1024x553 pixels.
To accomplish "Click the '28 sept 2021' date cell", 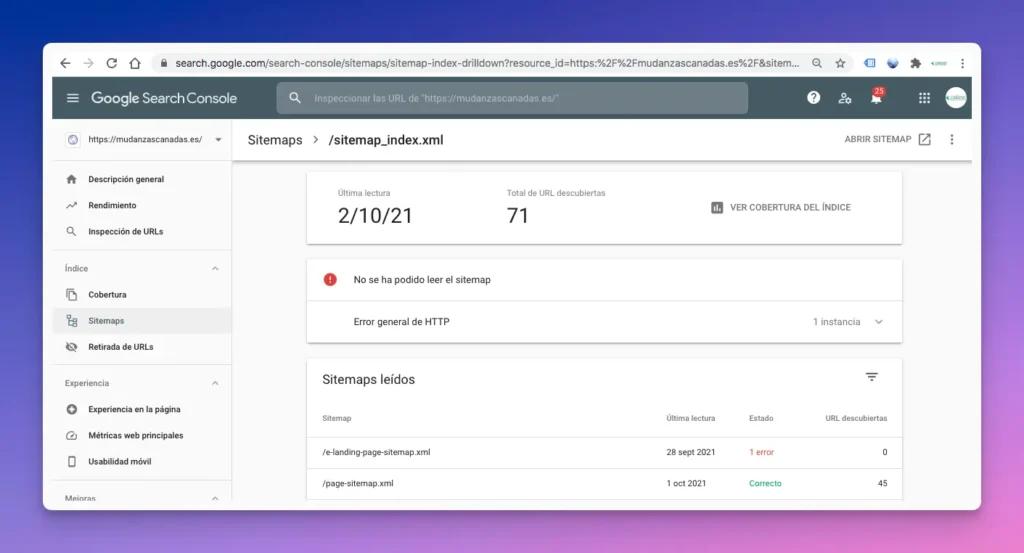I will click(x=690, y=452).
